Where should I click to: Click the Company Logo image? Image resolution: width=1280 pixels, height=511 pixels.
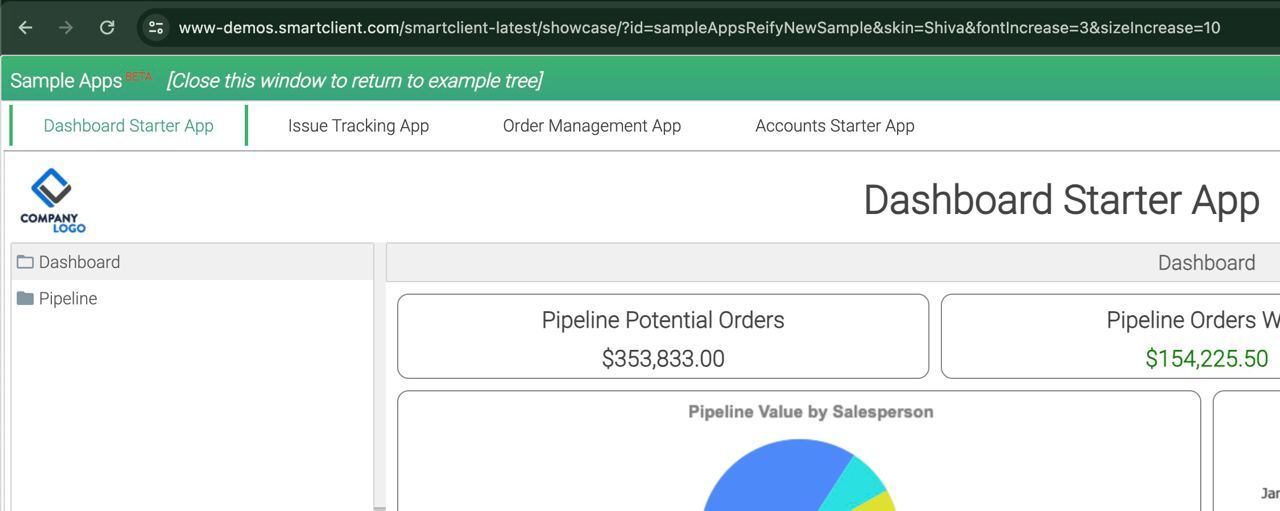[x=52, y=201]
